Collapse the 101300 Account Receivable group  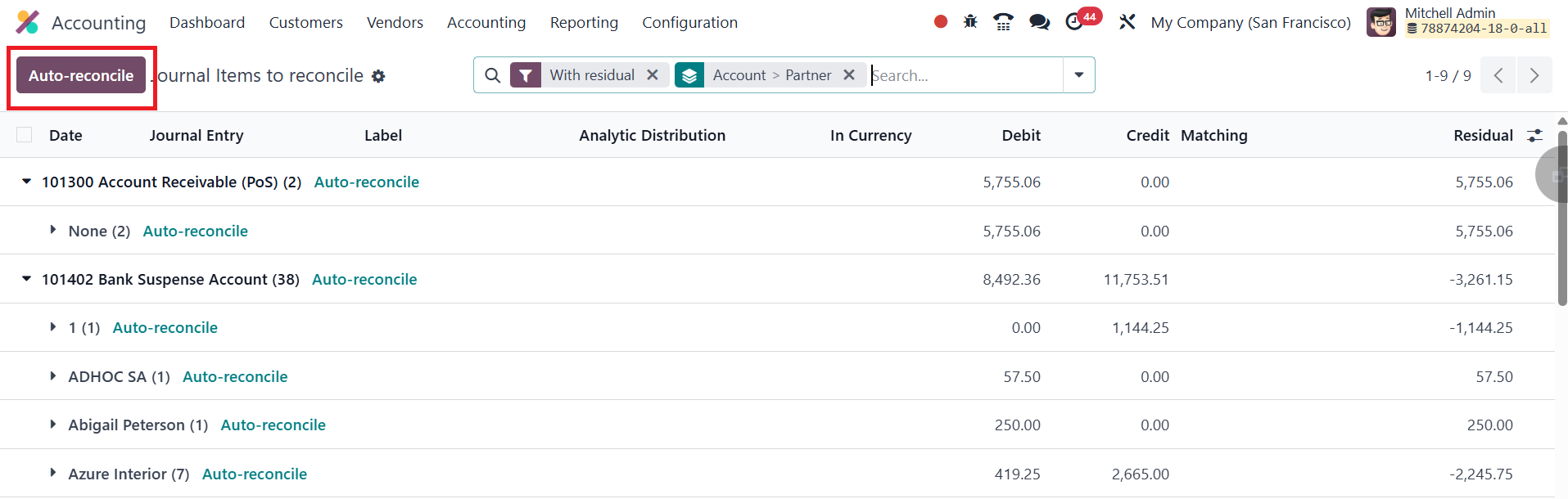click(x=26, y=182)
